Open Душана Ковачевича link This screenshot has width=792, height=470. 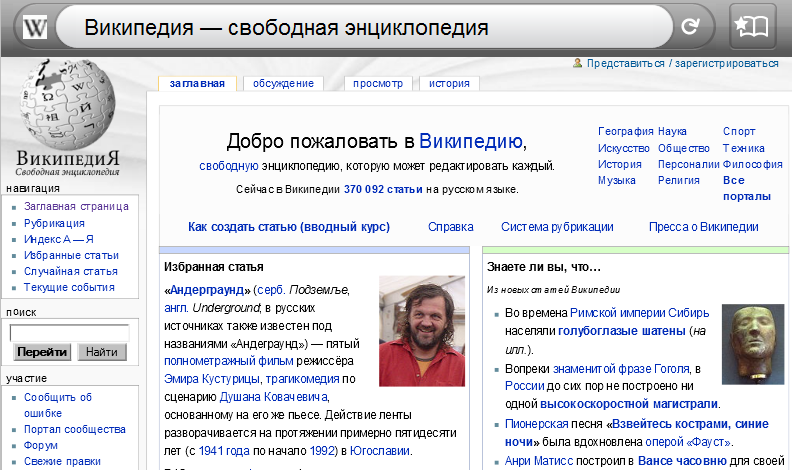pos(274,397)
